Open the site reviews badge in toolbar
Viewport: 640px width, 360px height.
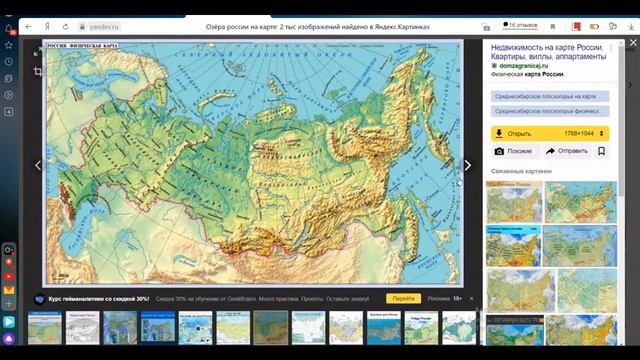[x=520, y=25]
